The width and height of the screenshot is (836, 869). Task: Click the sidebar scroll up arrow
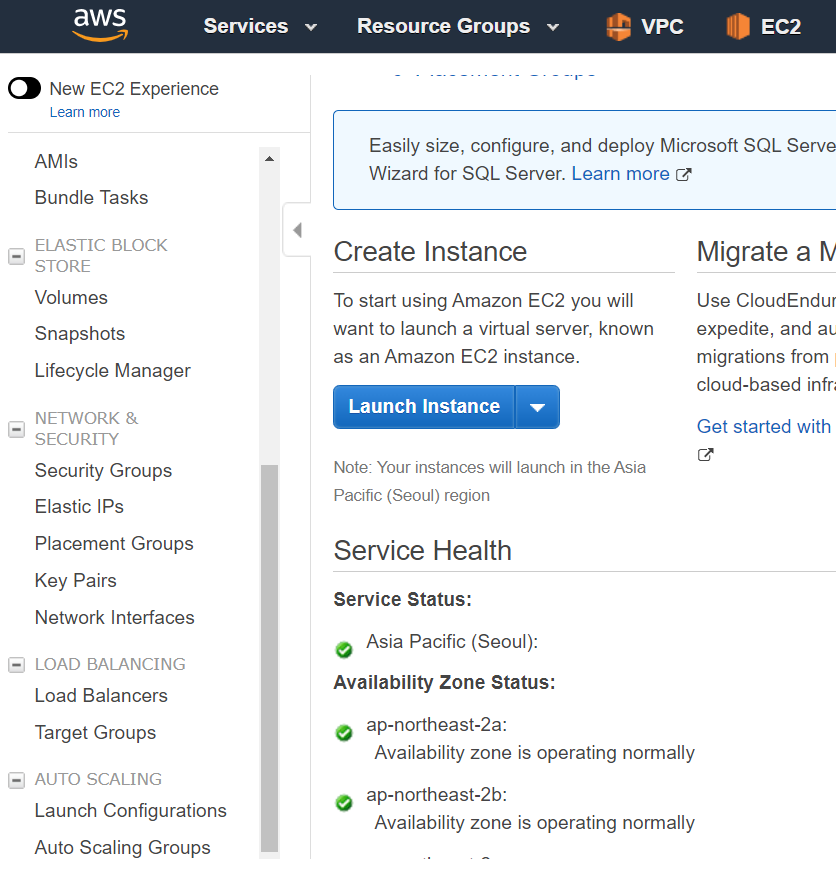pyautogui.click(x=269, y=159)
